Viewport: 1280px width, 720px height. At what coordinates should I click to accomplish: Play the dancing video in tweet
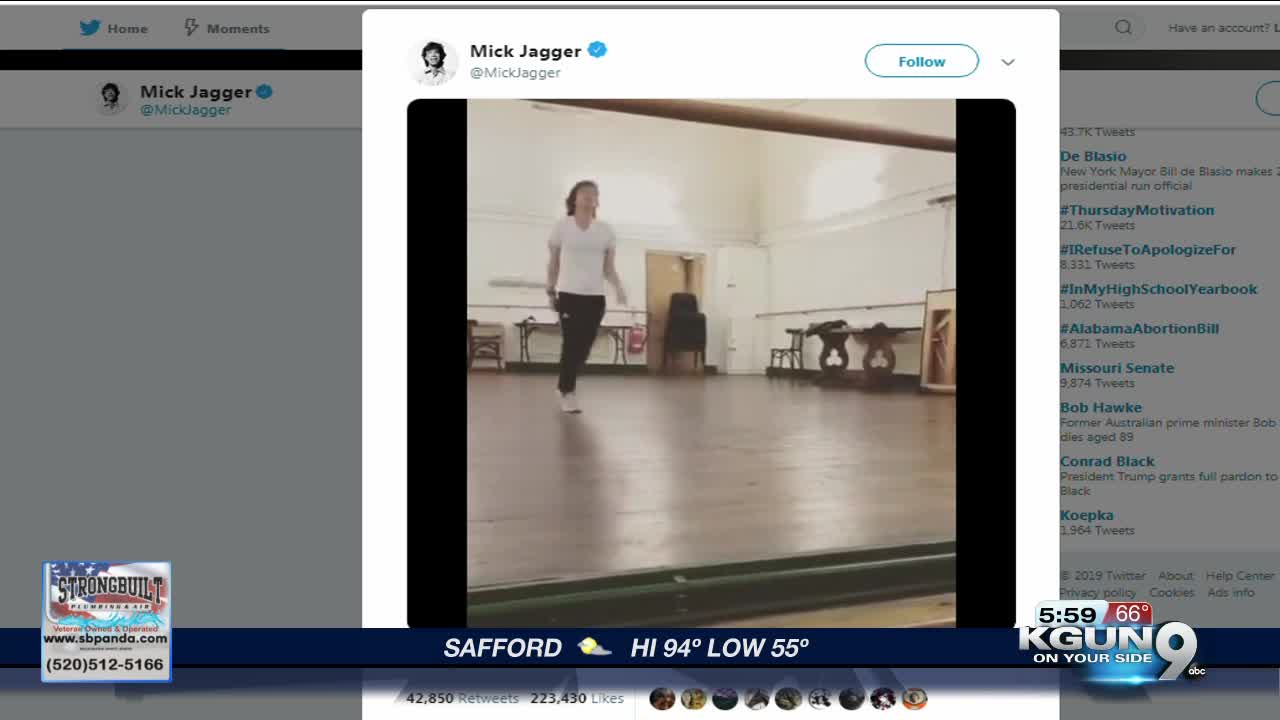click(x=711, y=363)
